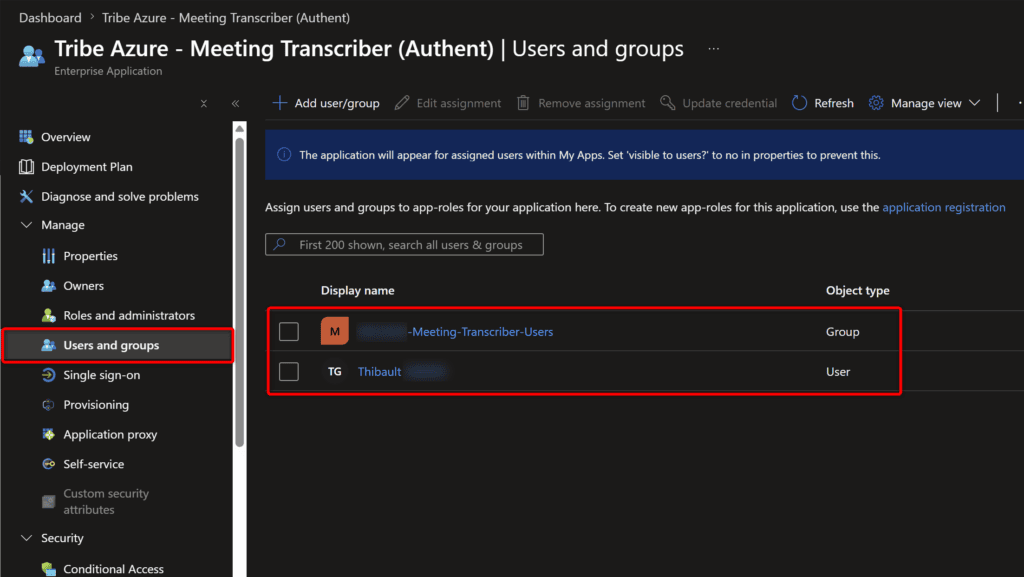Click the Single sign-on arrow icon

[48, 375]
